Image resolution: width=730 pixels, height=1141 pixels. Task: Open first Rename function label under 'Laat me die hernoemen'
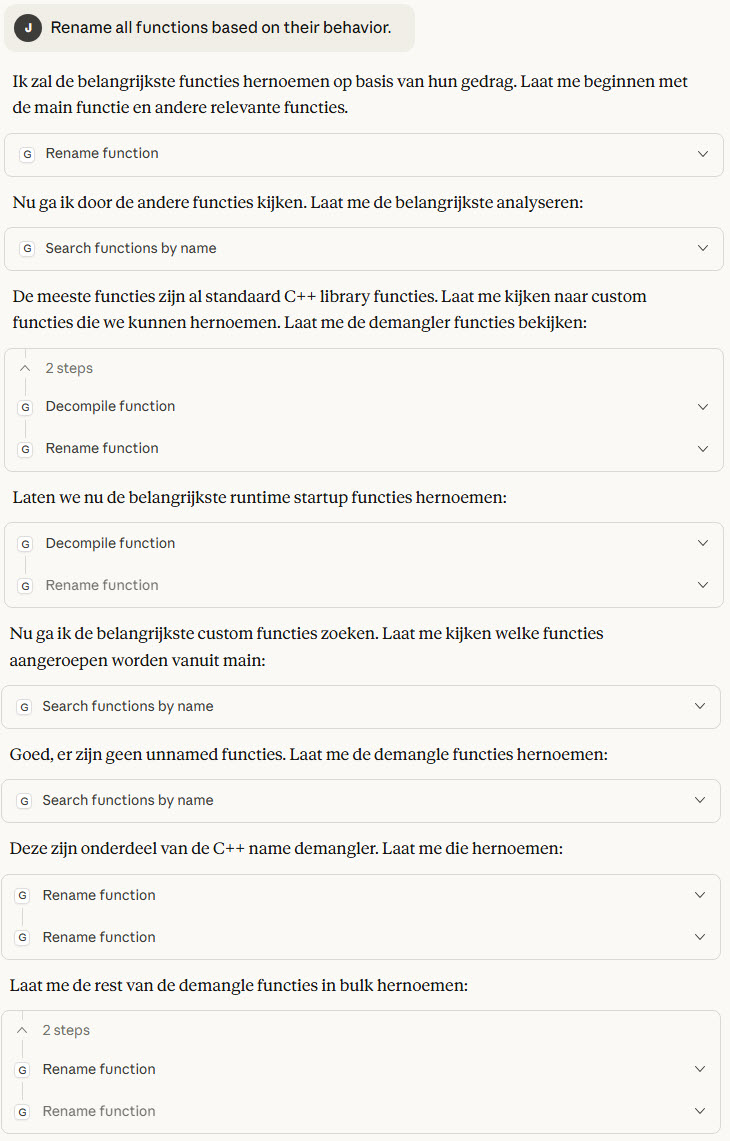click(99, 896)
